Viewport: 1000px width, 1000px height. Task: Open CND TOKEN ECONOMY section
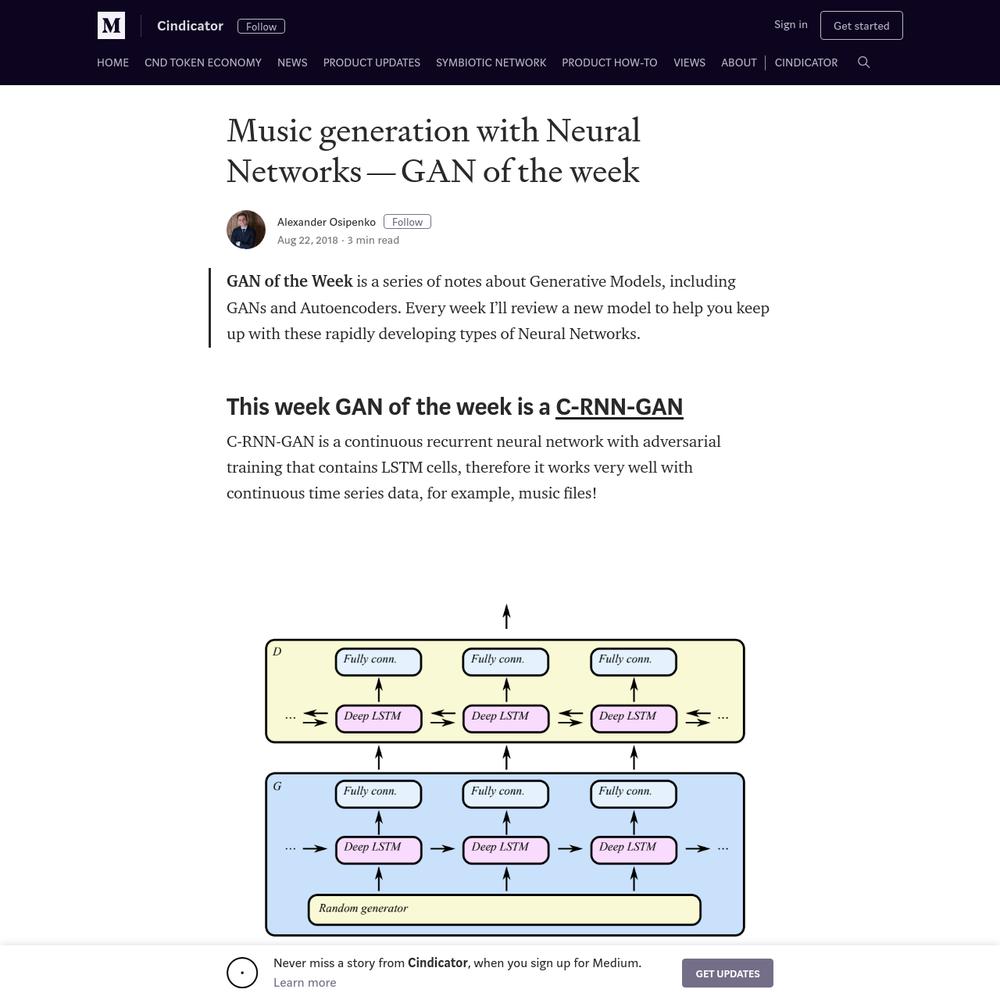pyautogui.click(x=203, y=62)
